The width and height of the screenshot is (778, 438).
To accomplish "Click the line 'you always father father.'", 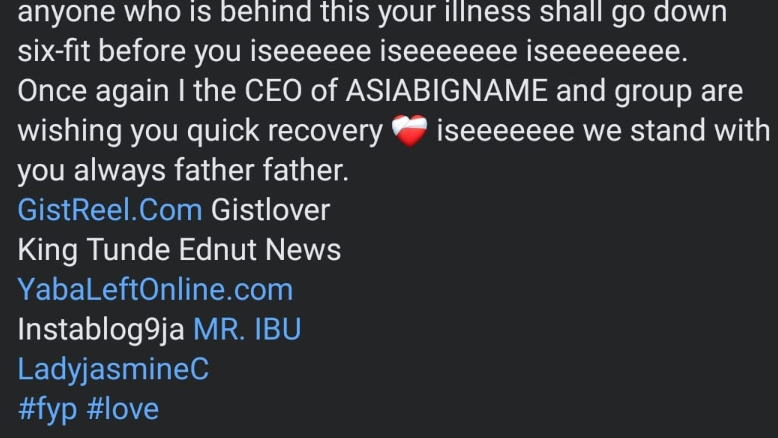I will [x=183, y=171].
